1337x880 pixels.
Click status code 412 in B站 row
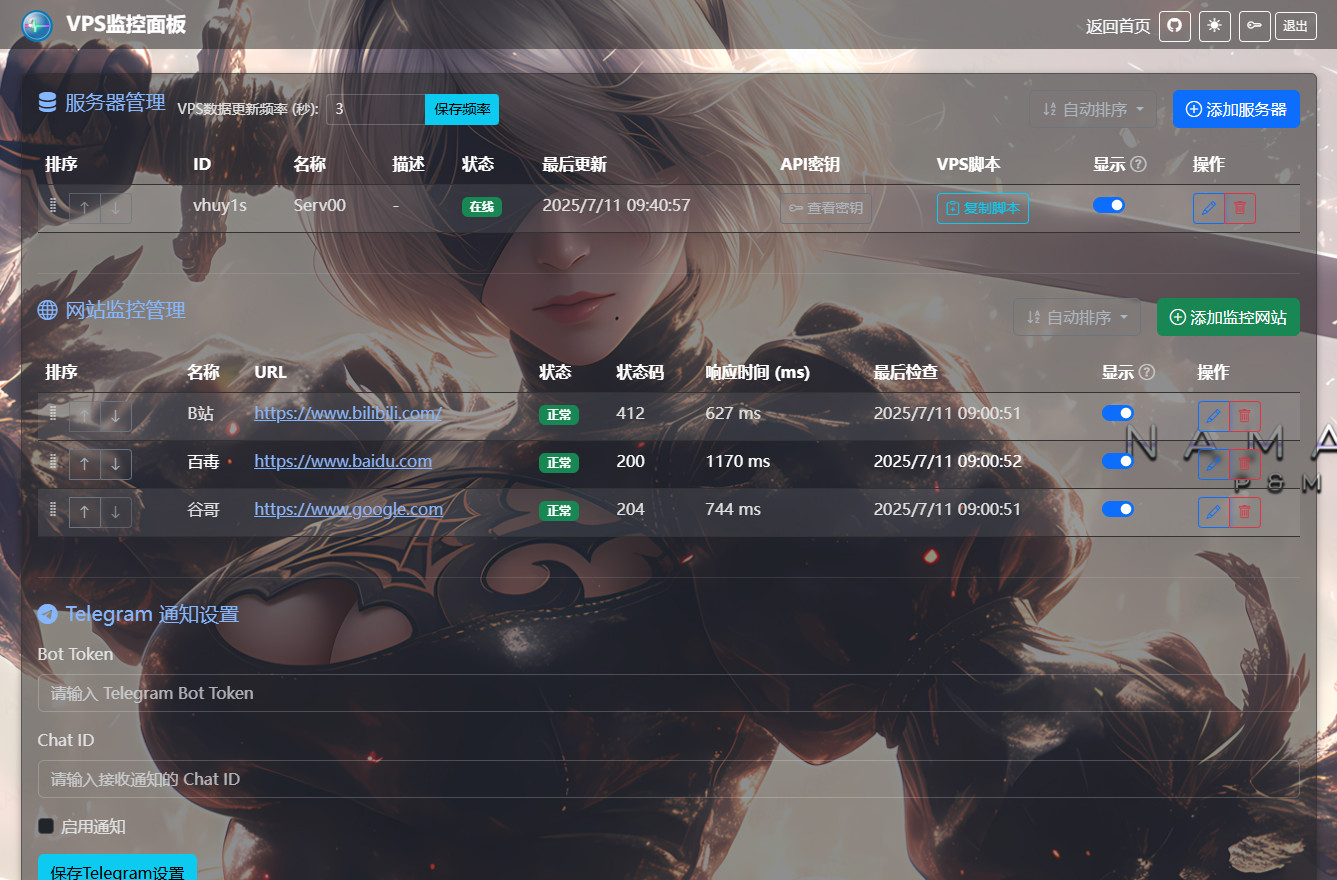pos(631,413)
